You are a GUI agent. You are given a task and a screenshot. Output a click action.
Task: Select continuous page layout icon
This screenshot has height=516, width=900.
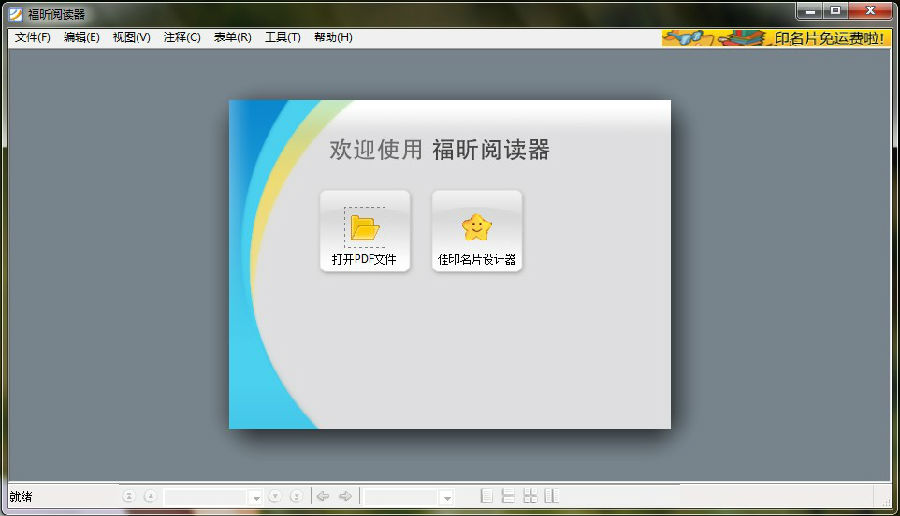508,496
